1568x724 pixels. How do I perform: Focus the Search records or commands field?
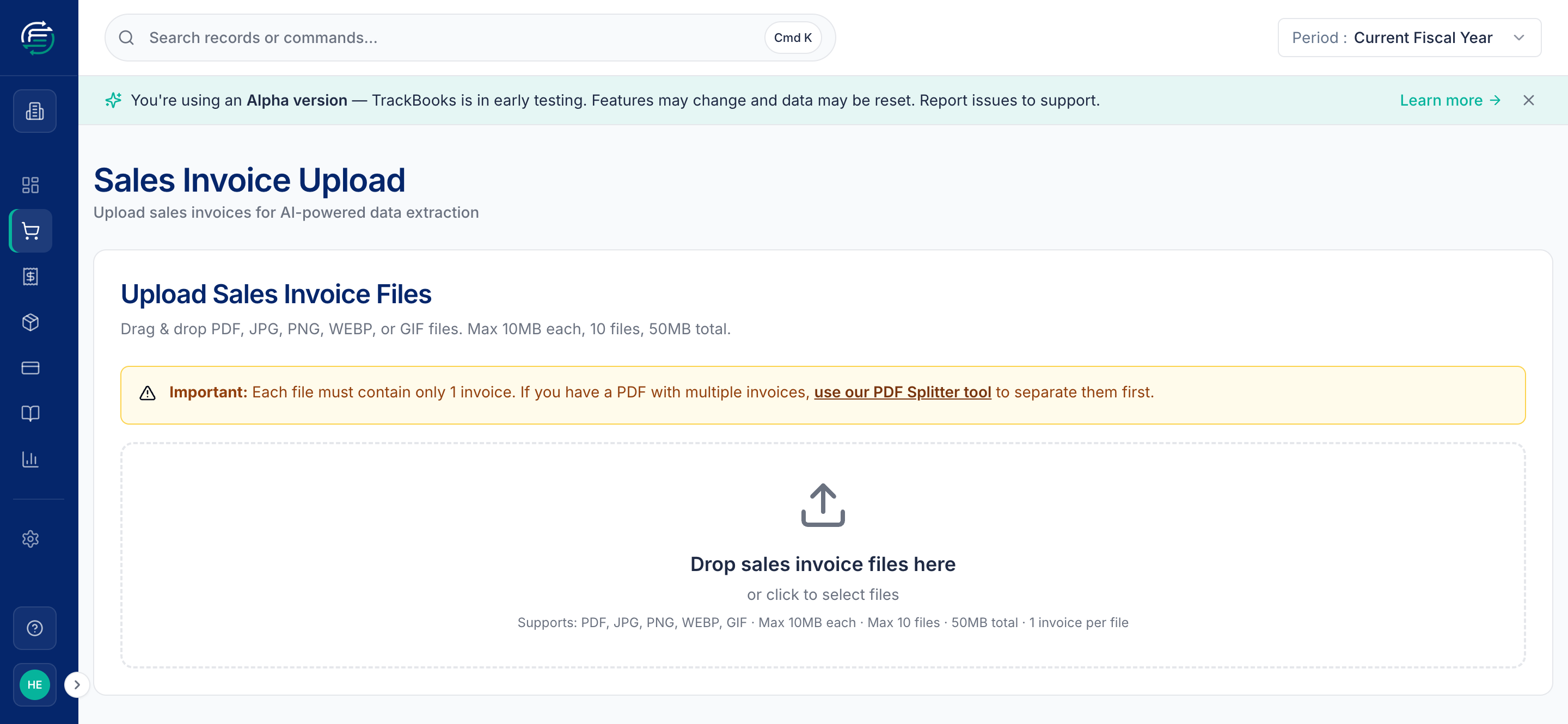[470, 38]
